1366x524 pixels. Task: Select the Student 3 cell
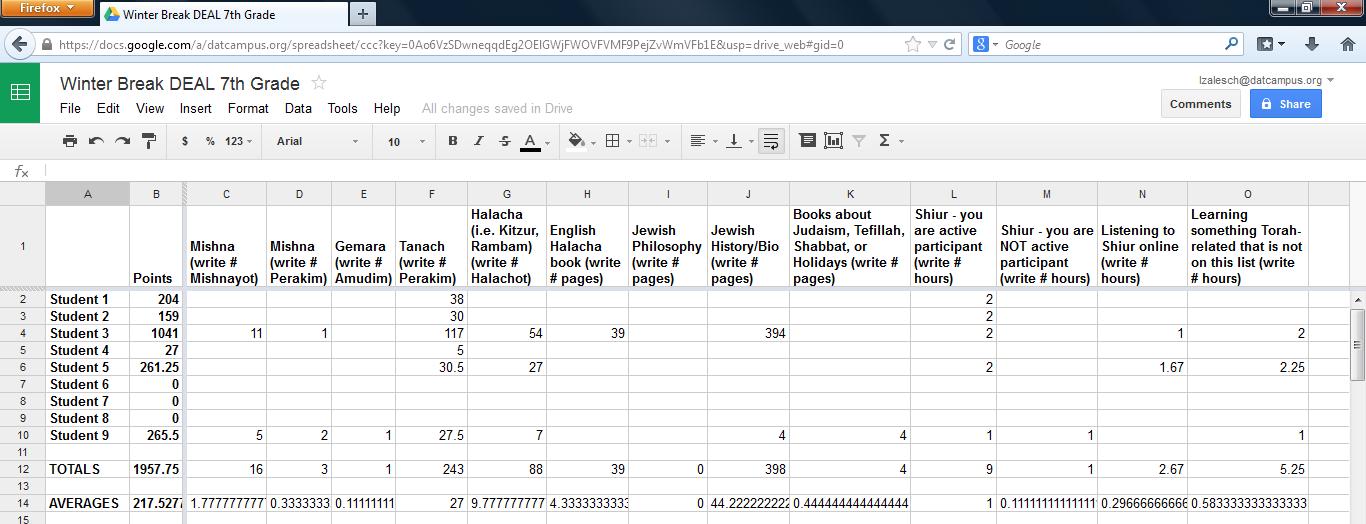coord(87,333)
